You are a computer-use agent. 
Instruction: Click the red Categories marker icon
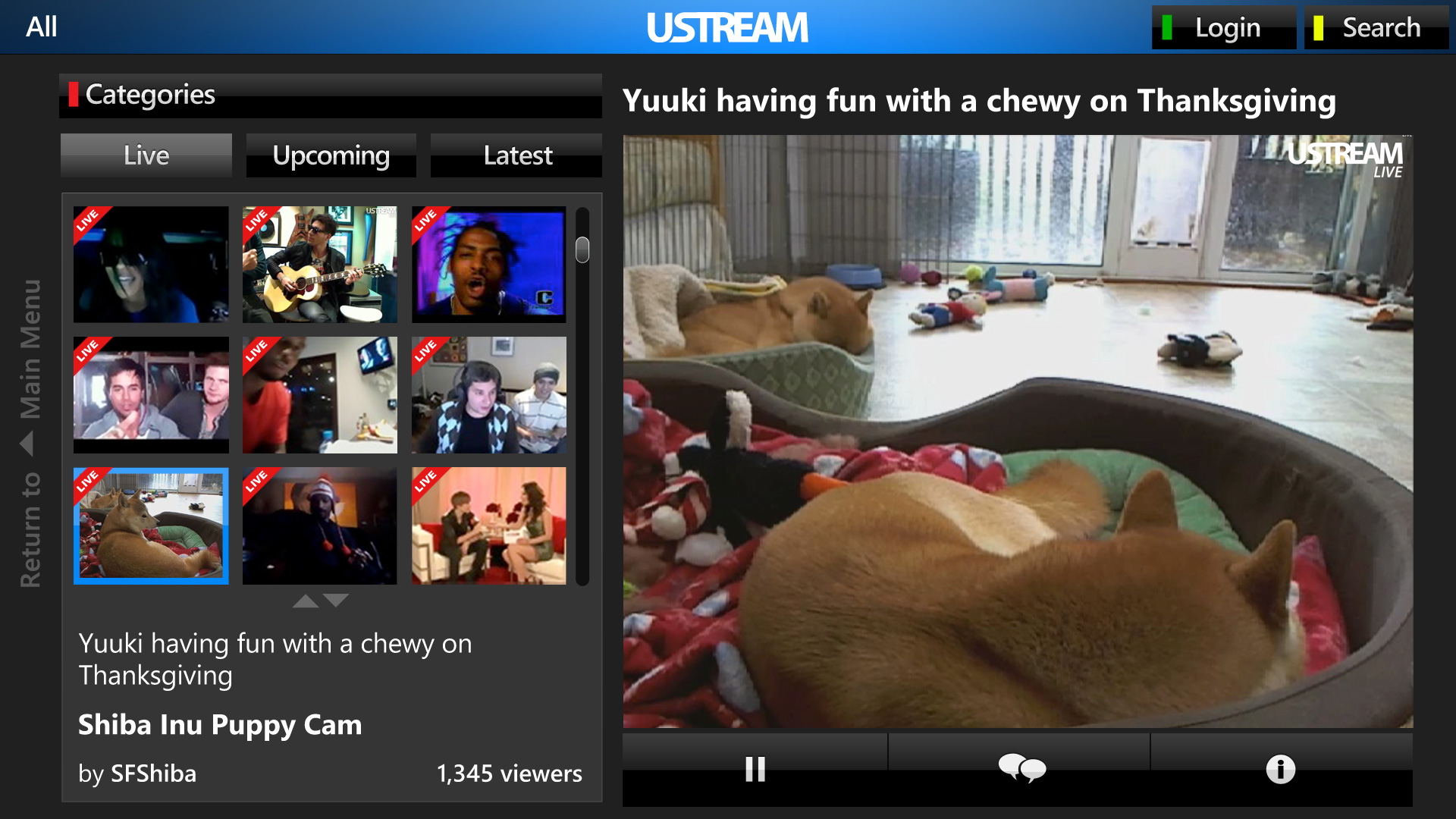[x=74, y=94]
